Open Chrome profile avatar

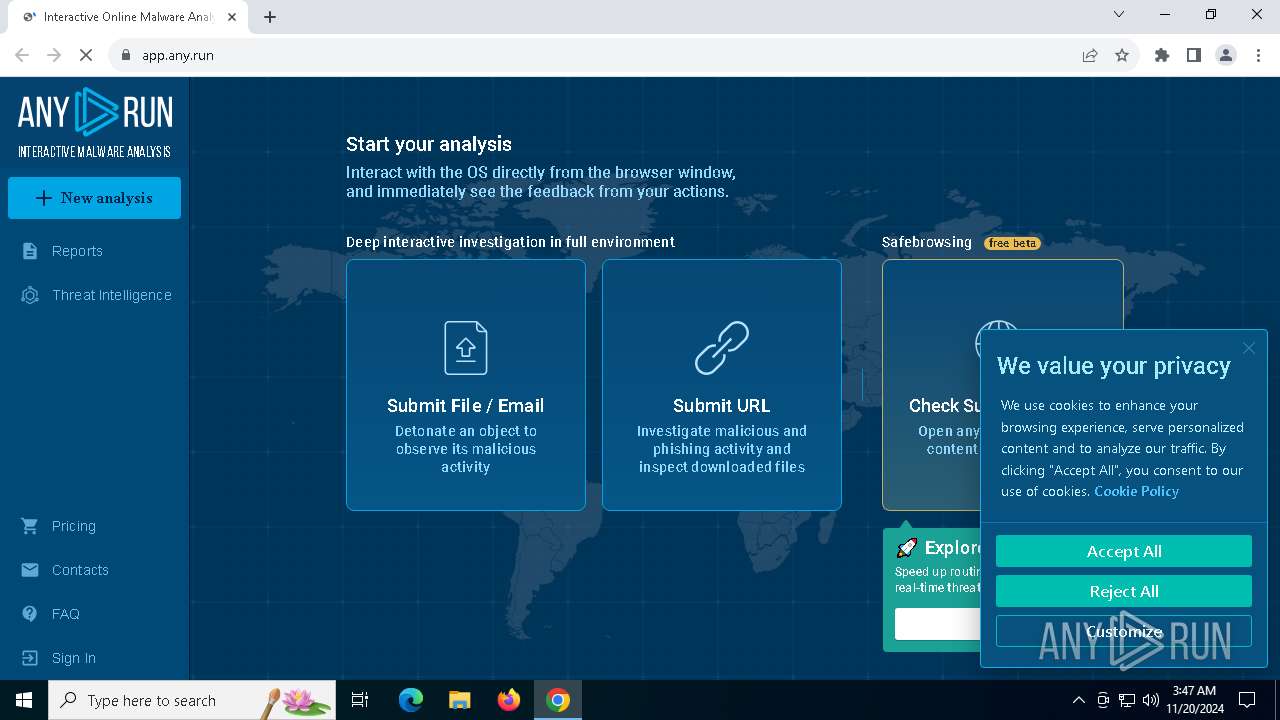(x=1226, y=55)
